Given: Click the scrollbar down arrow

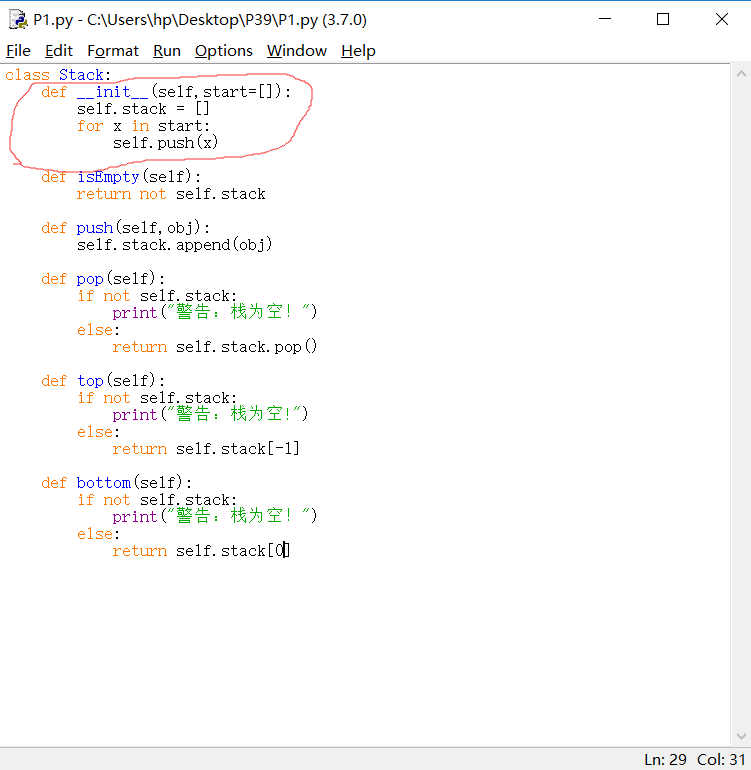Looking at the screenshot, I should (741, 738).
